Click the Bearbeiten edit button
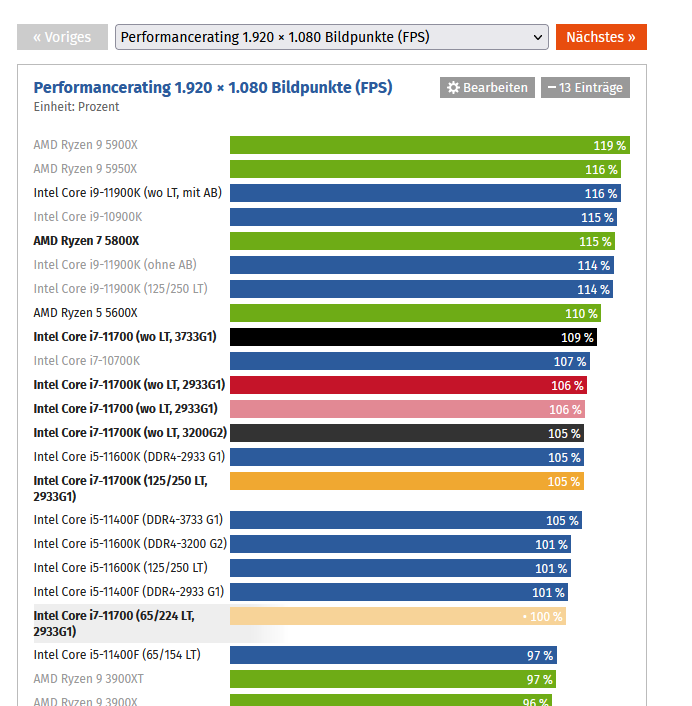The image size is (692, 706). click(487, 87)
